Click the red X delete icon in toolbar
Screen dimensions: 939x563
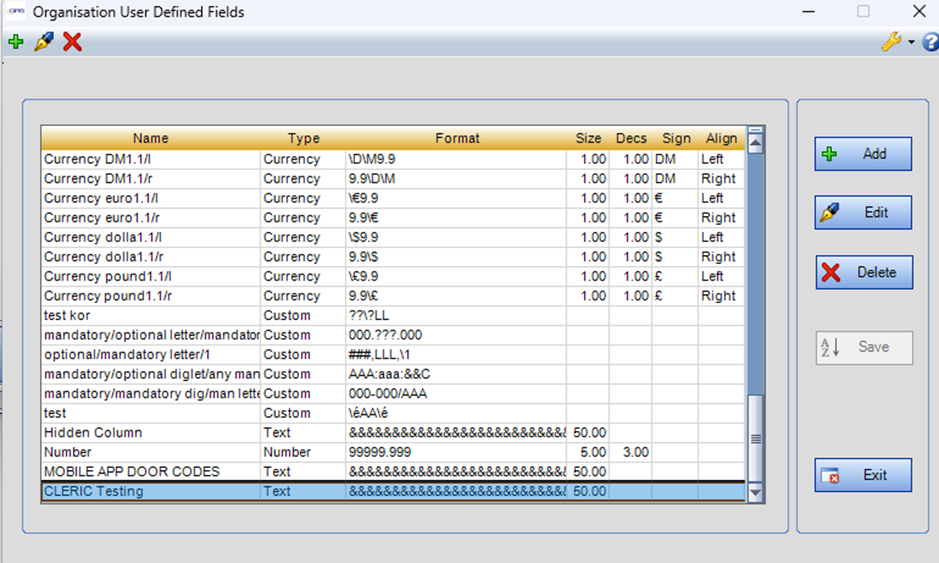tap(72, 42)
